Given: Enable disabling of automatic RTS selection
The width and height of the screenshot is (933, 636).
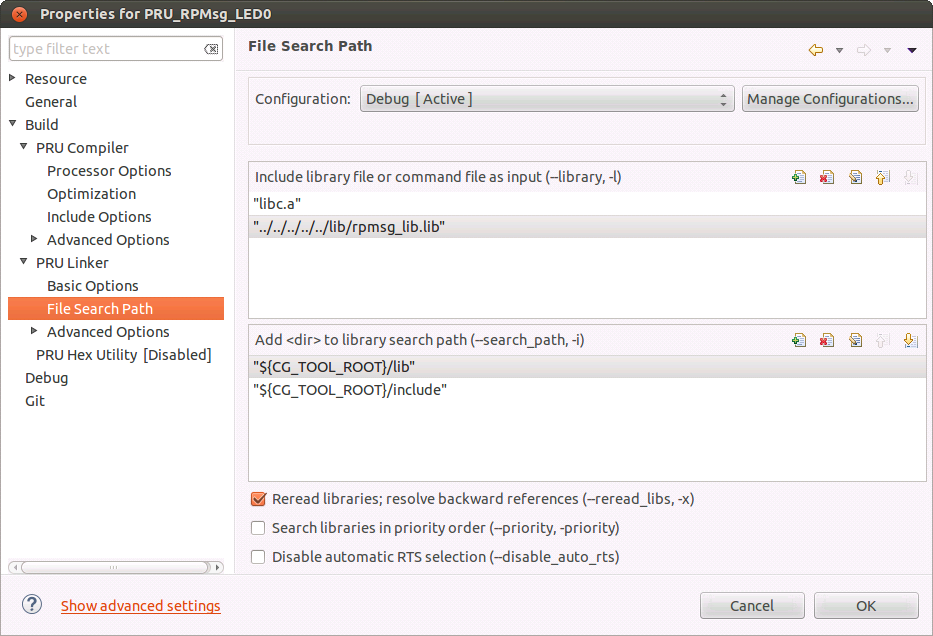Looking at the screenshot, I should coord(258,557).
